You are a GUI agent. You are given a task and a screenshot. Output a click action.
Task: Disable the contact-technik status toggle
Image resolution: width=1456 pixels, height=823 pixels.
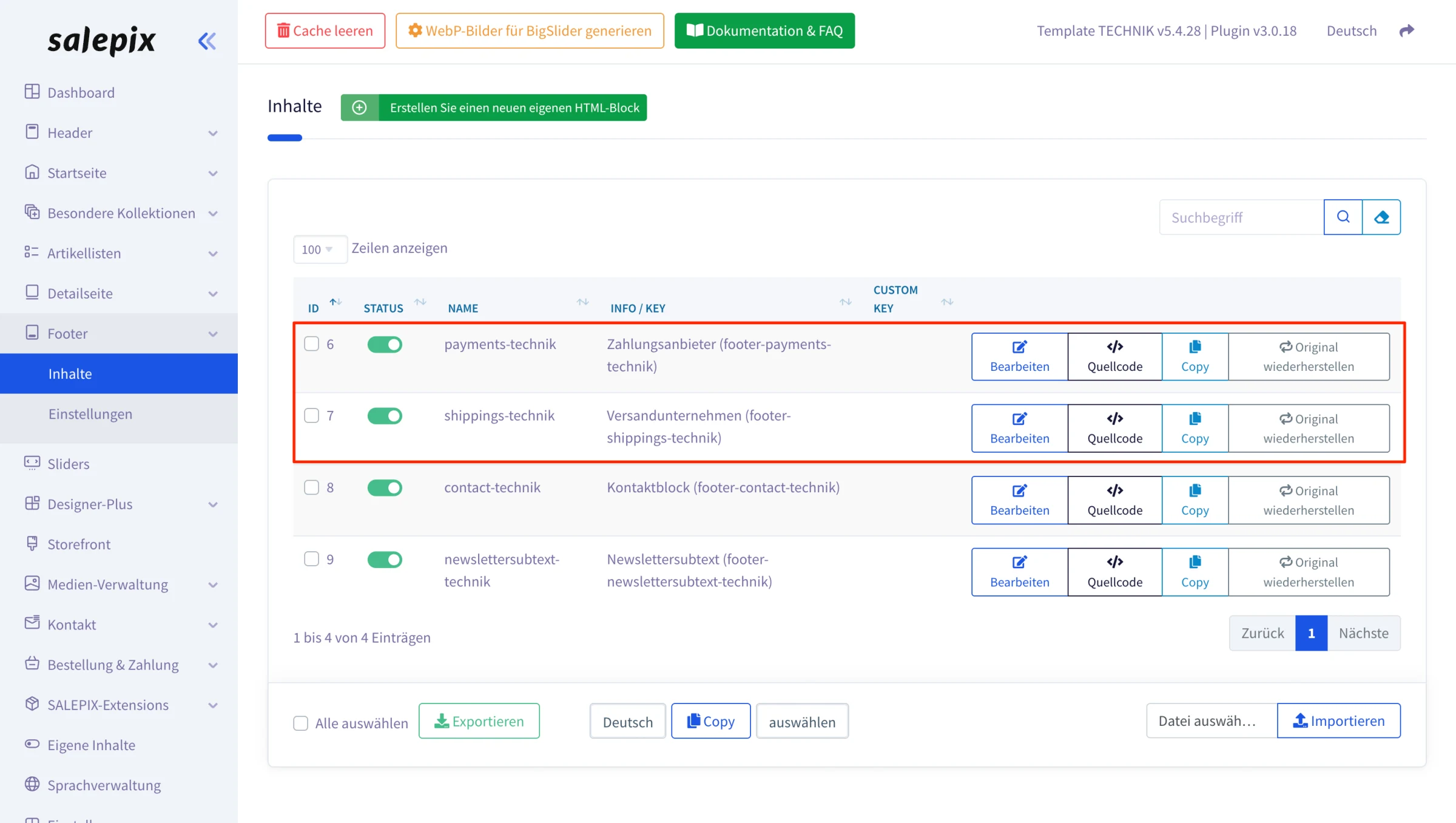(x=385, y=487)
